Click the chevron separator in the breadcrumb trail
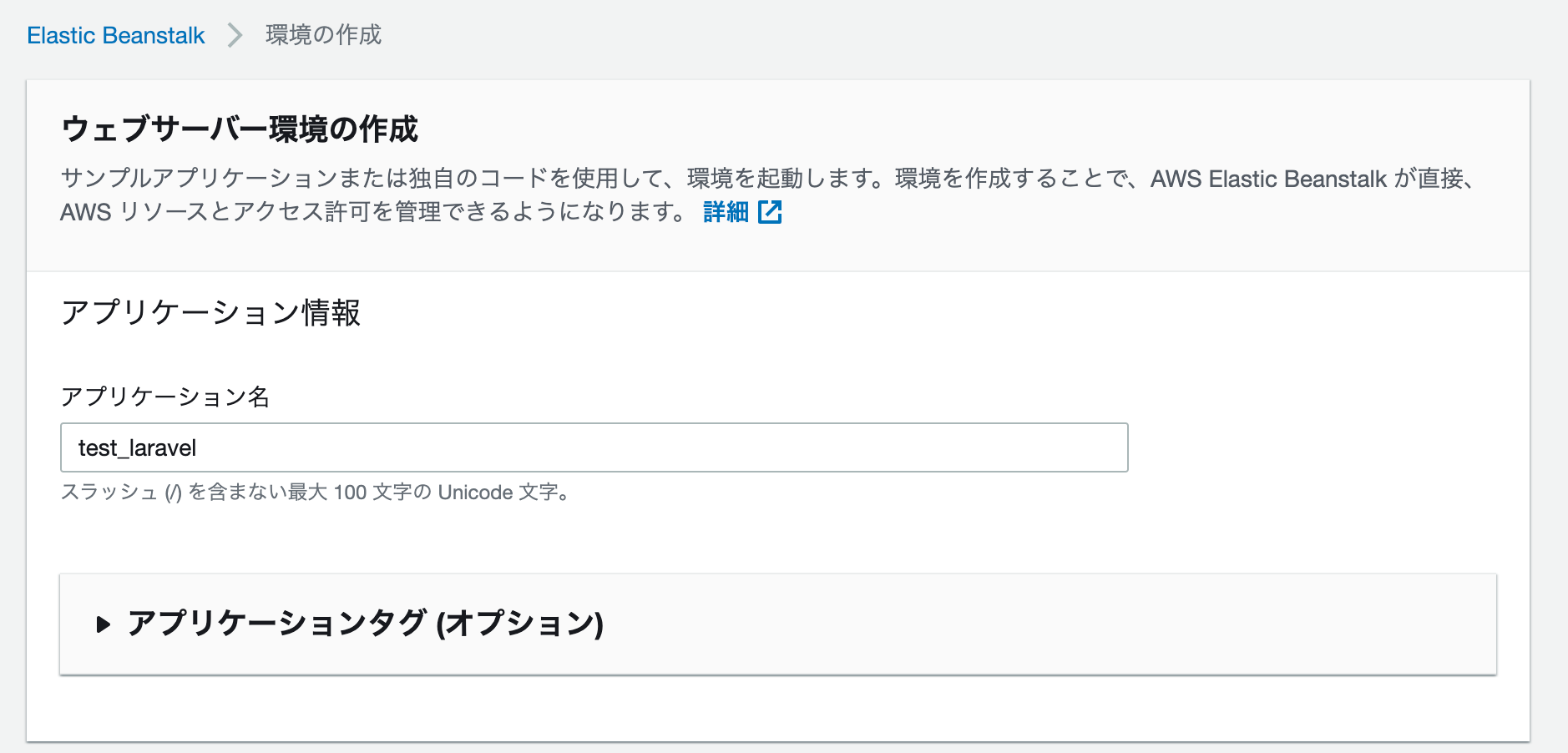Screen dimensions: 1568x753 click(x=233, y=35)
